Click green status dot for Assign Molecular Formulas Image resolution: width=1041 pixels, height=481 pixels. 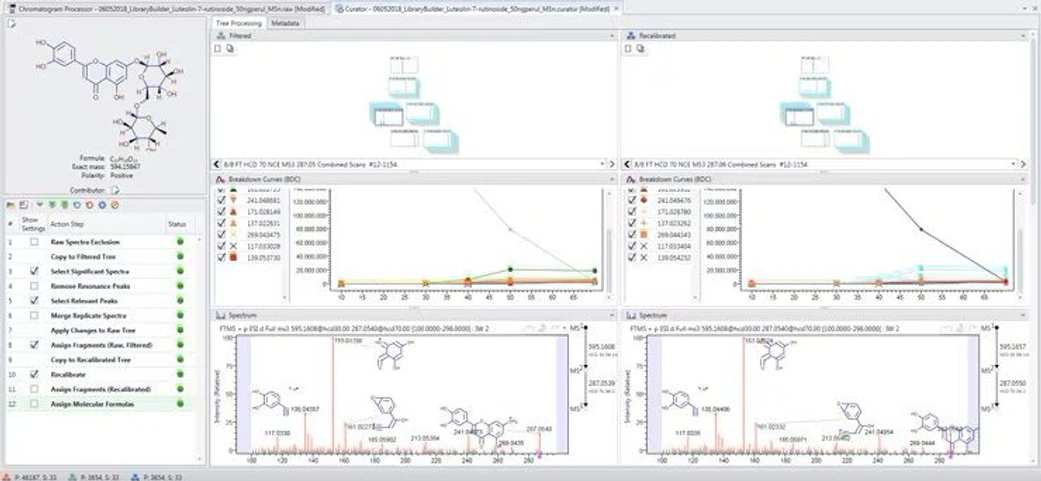(x=179, y=403)
